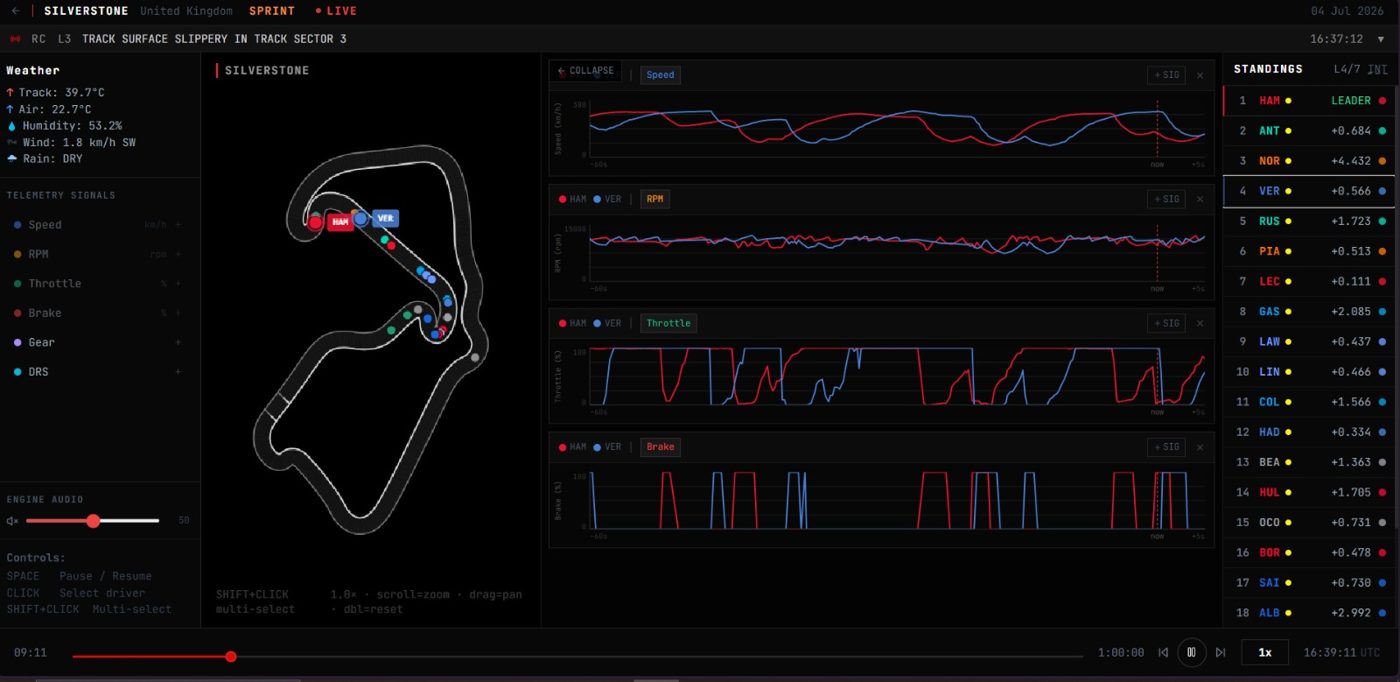This screenshot has width=1400, height=682.
Task: Open the Speed signal selector chip
Action: click(x=660, y=75)
